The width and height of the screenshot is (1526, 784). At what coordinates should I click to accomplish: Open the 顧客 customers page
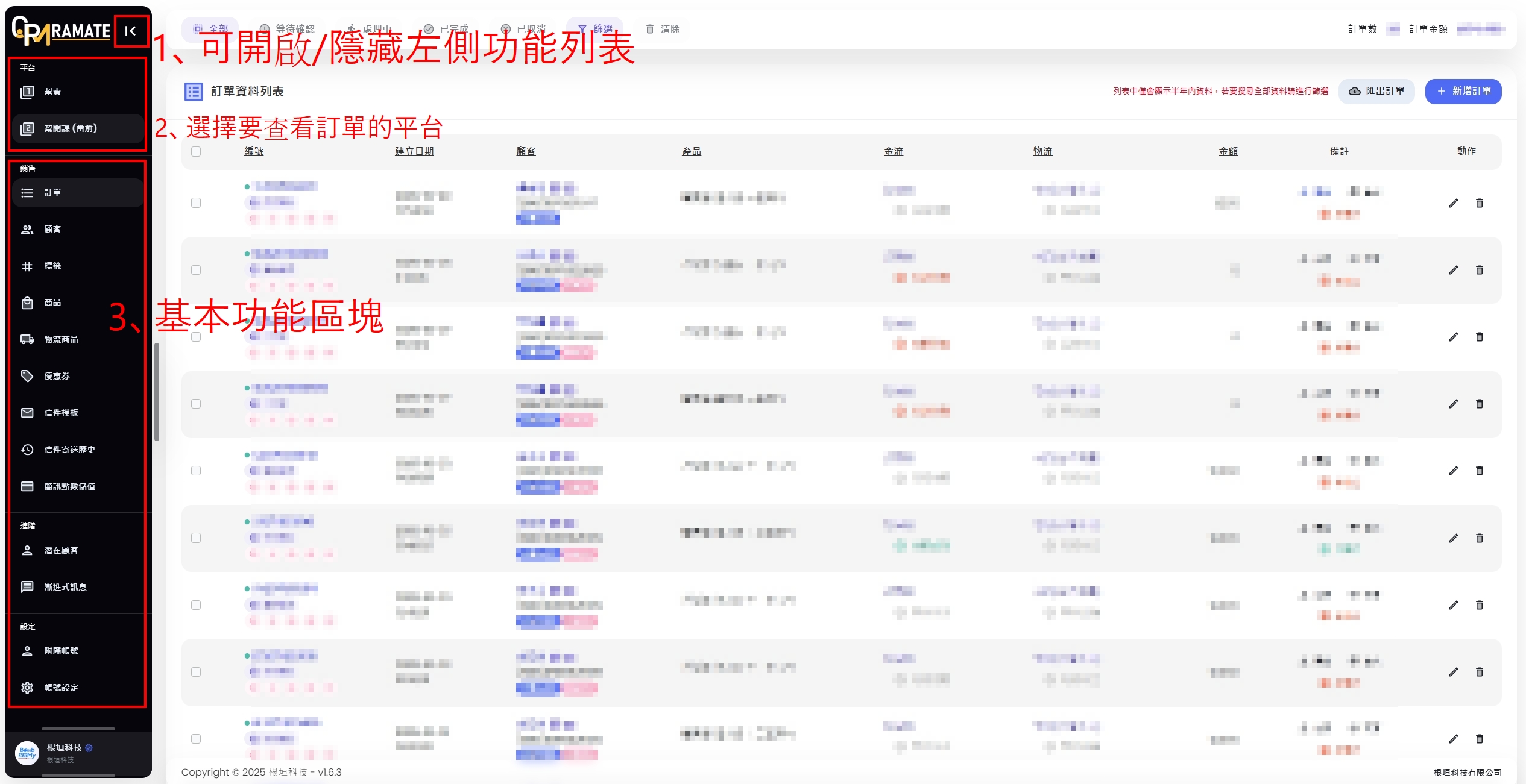tap(52, 229)
